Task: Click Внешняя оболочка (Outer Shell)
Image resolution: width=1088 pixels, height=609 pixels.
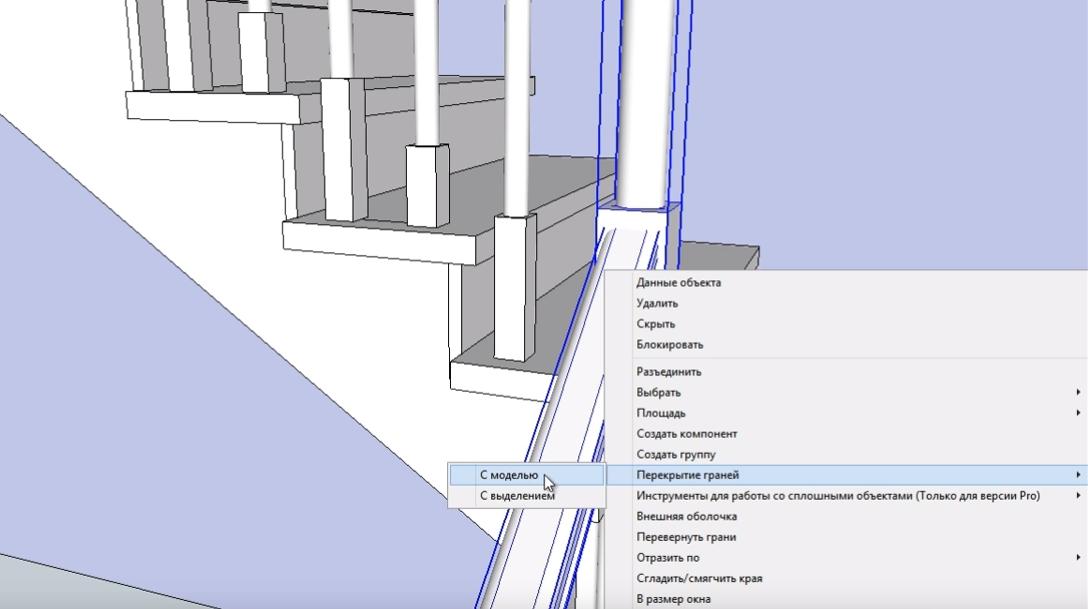Action: 687,517
